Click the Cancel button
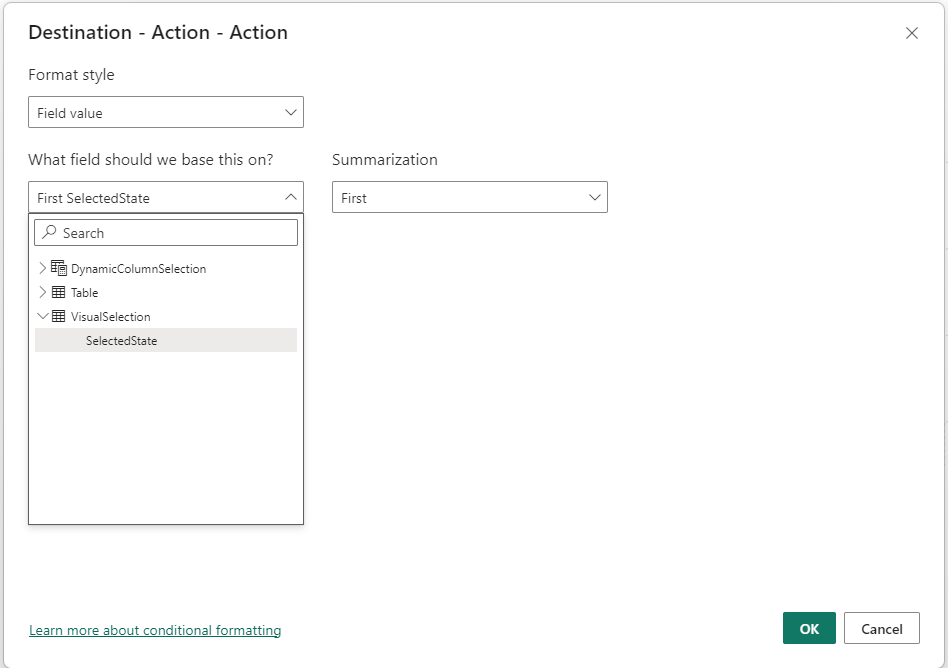Screen dimensions: 948x668 tap(881, 628)
